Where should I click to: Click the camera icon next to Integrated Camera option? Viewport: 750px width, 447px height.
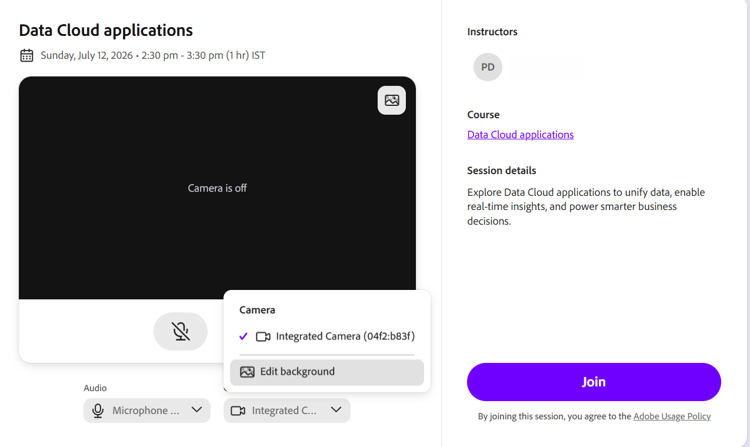point(263,337)
